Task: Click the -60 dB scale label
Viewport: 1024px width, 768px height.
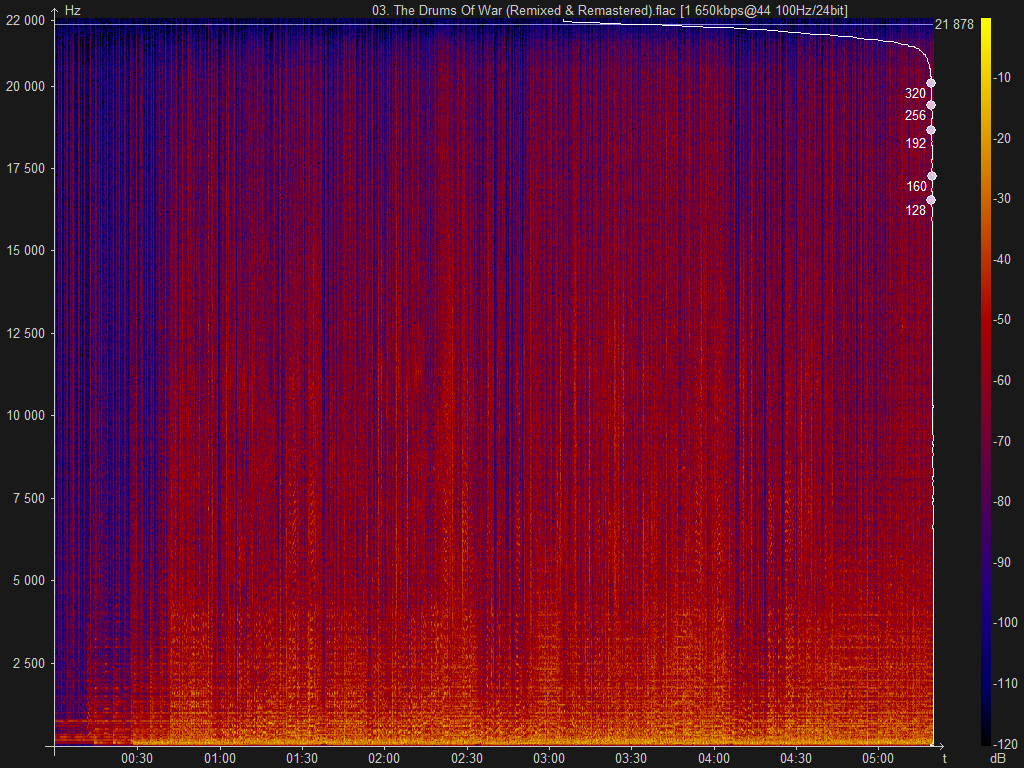Action: [x=1002, y=380]
